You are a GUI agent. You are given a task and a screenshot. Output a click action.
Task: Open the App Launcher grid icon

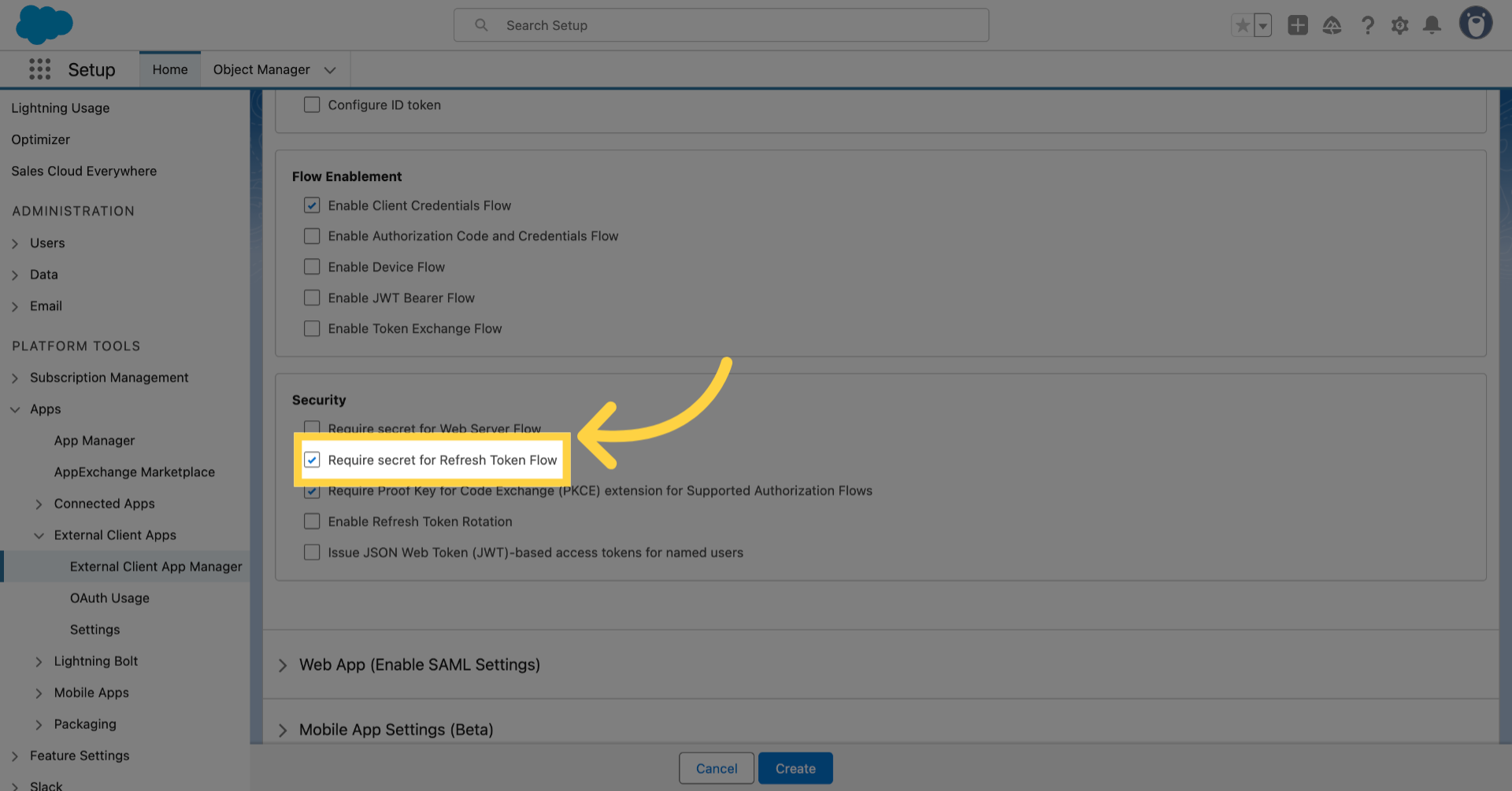pyautogui.click(x=39, y=69)
